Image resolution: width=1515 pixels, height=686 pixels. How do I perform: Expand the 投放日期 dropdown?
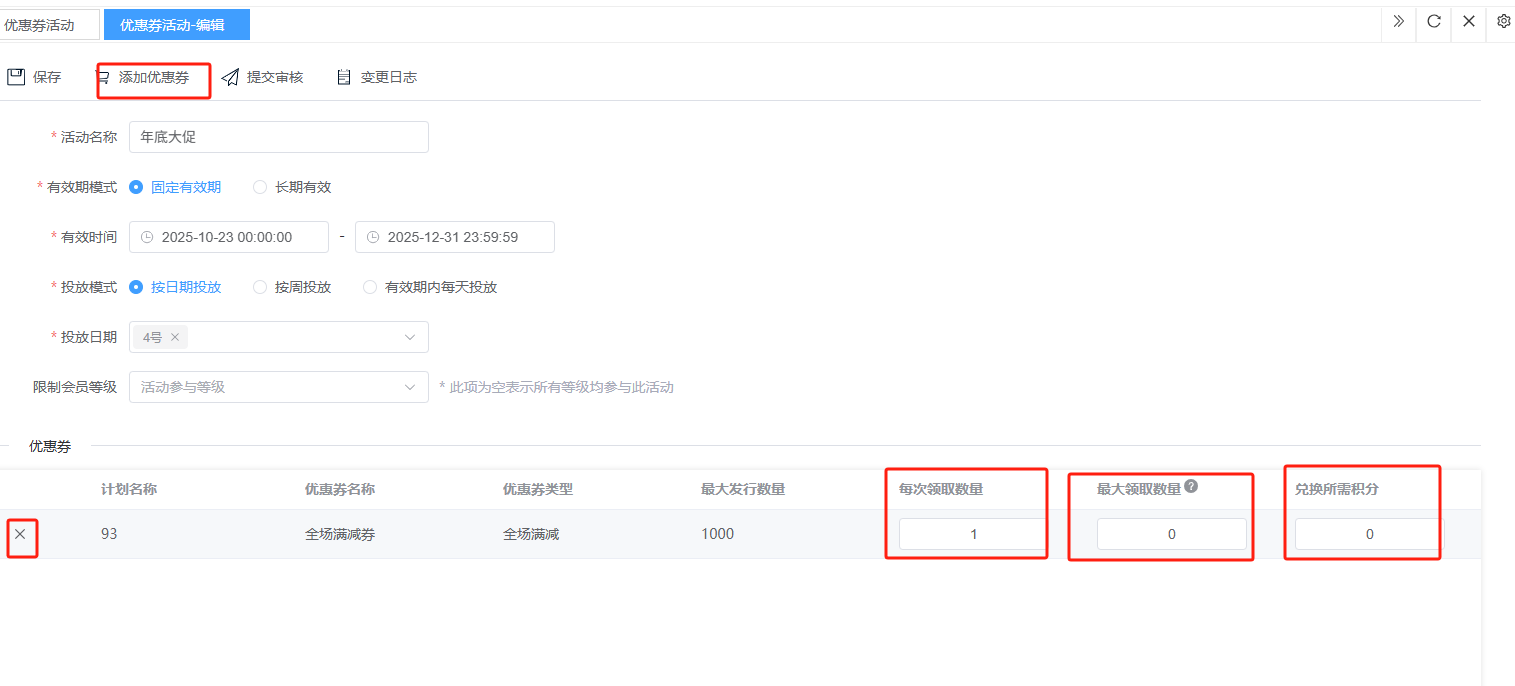(x=409, y=337)
